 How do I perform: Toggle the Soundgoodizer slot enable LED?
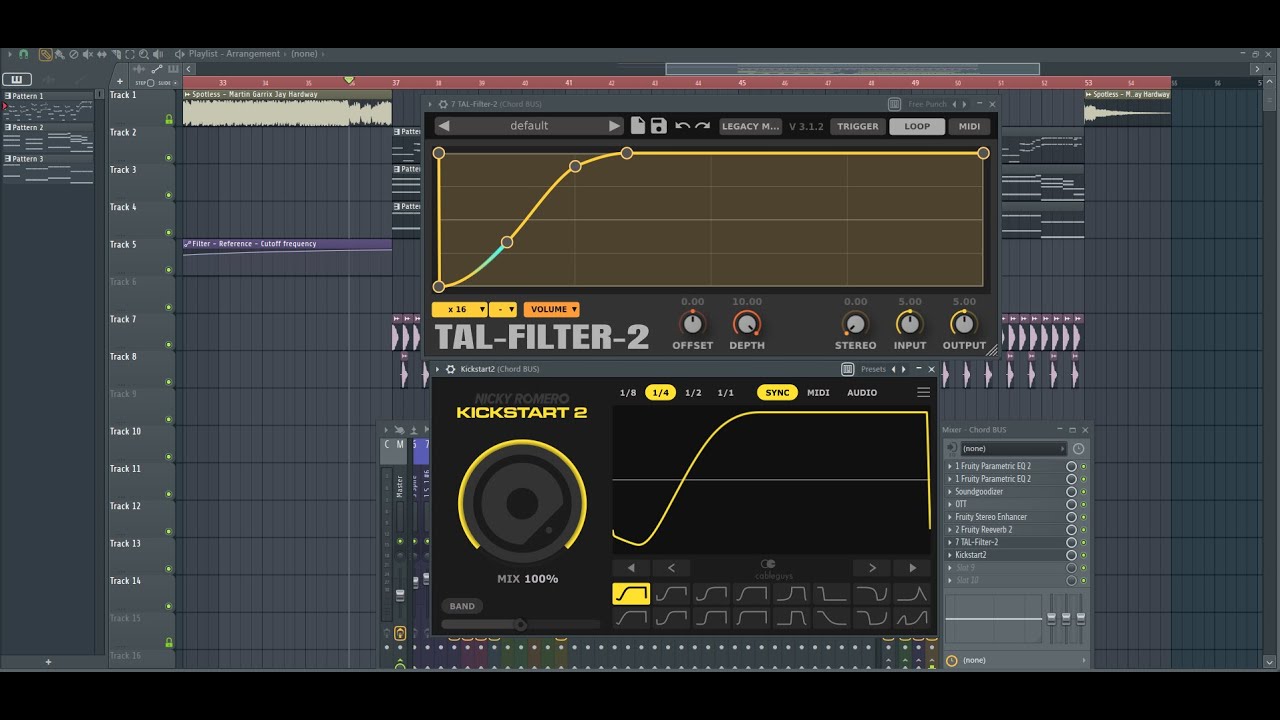click(1083, 492)
